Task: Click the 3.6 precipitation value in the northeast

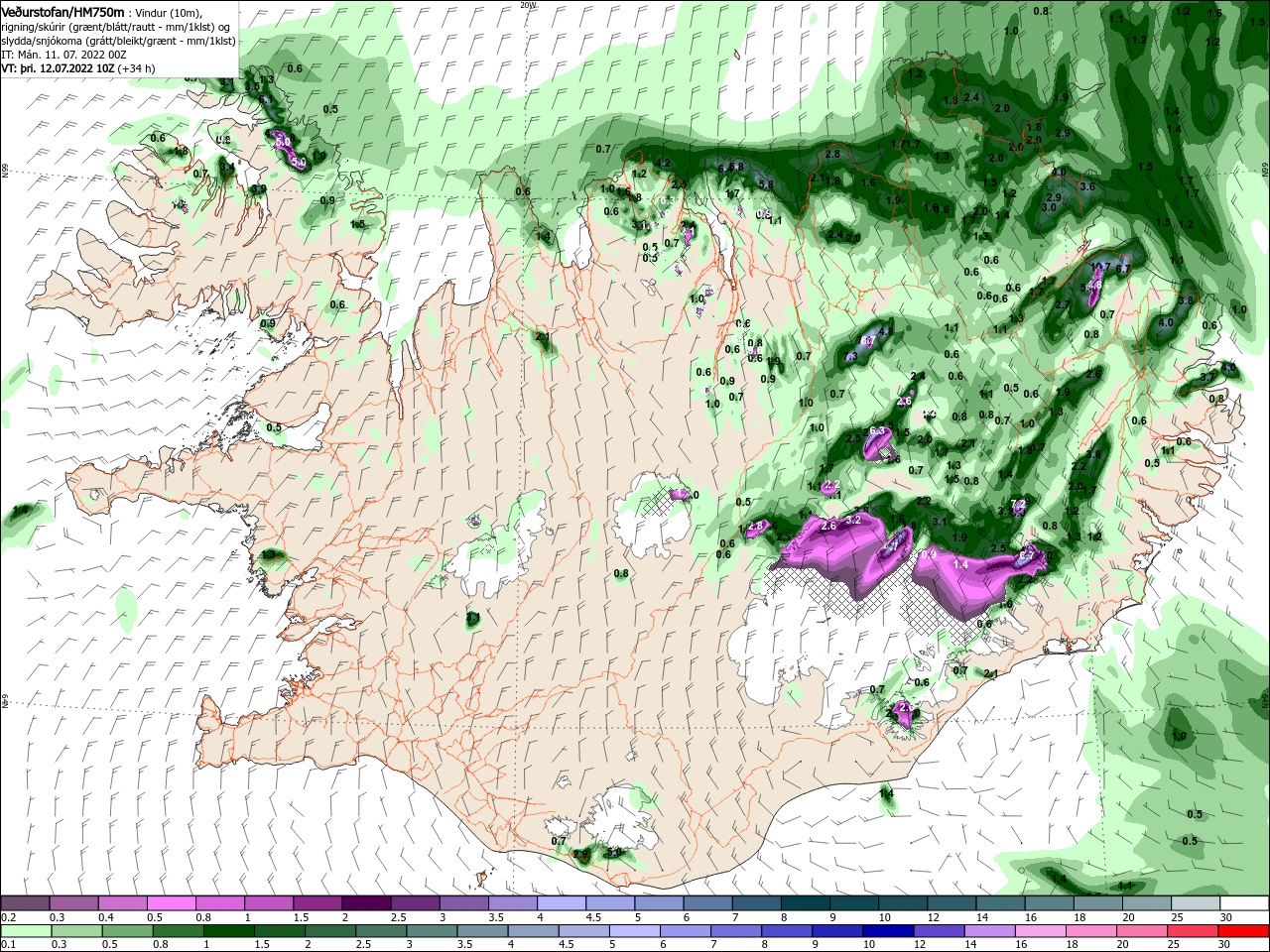Action: (1086, 186)
